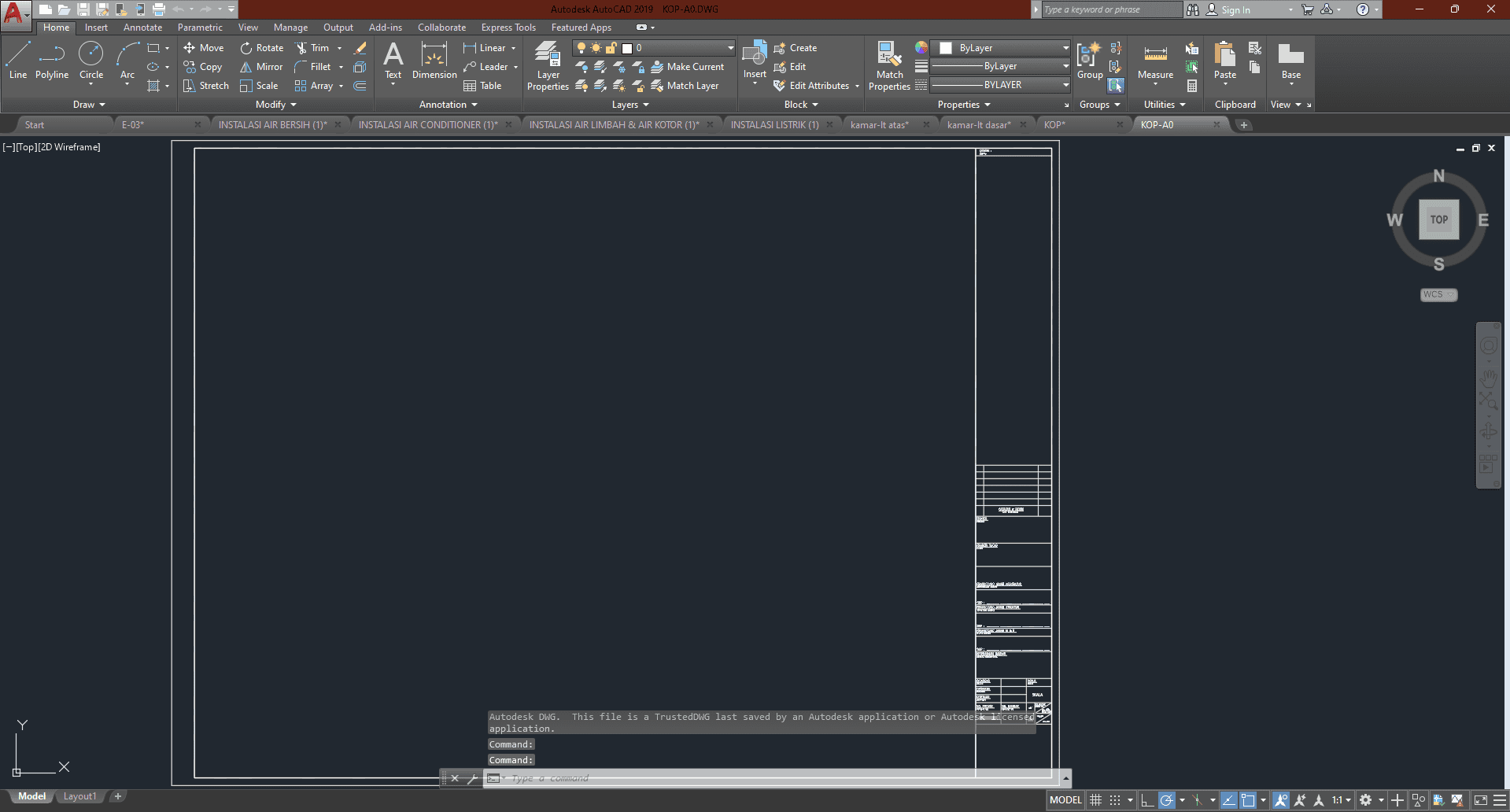
Task: Switch to INSTALASI LISTRIK (1) drawing tab
Action: [774, 125]
